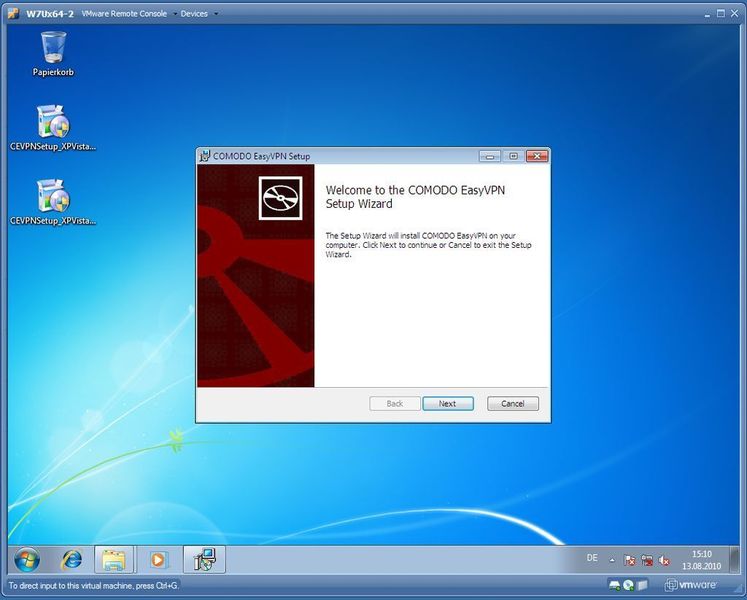Viewport: 747px width, 600px height.
Task: Click the VMware console icon beside W7Ux64-2
Action: [14, 13]
